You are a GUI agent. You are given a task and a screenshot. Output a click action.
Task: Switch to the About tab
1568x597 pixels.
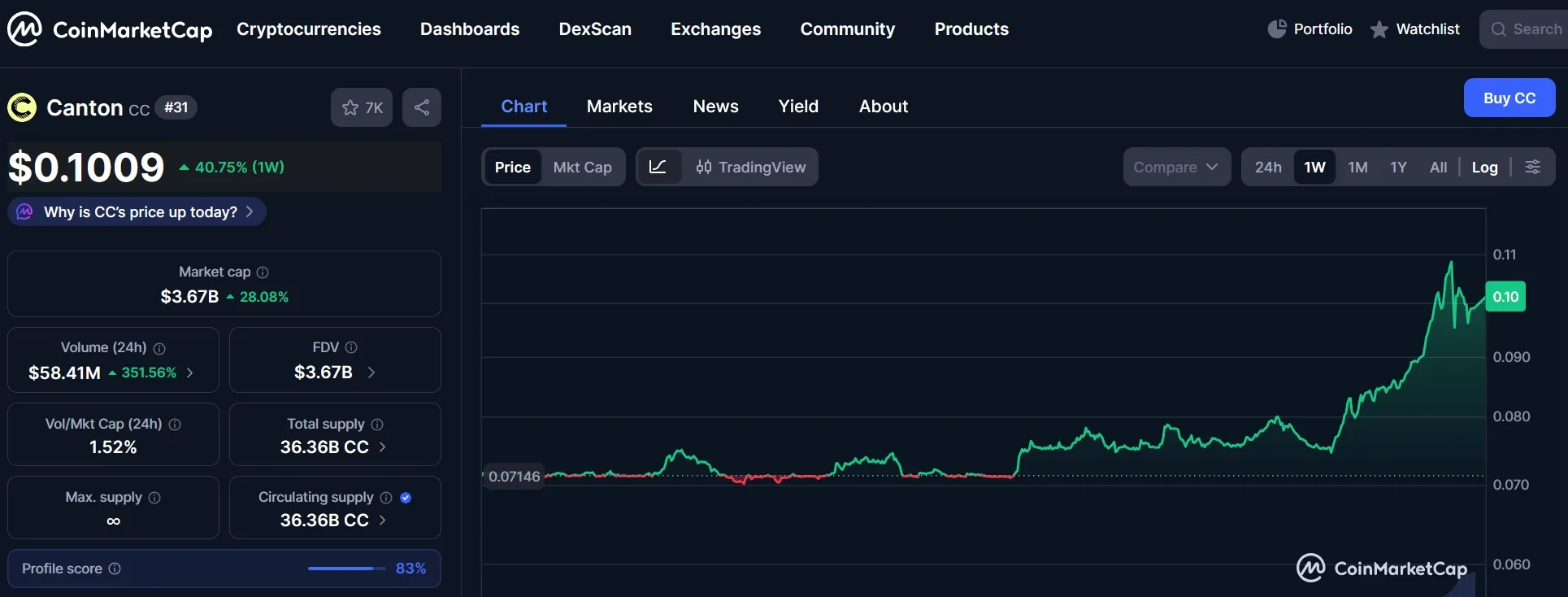tap(884, 107)
